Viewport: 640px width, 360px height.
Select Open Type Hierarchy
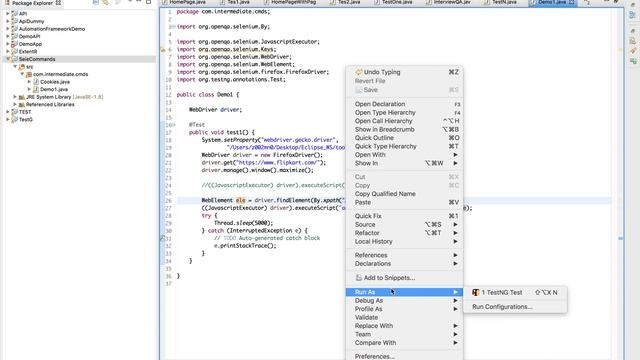tap(404, 113)
